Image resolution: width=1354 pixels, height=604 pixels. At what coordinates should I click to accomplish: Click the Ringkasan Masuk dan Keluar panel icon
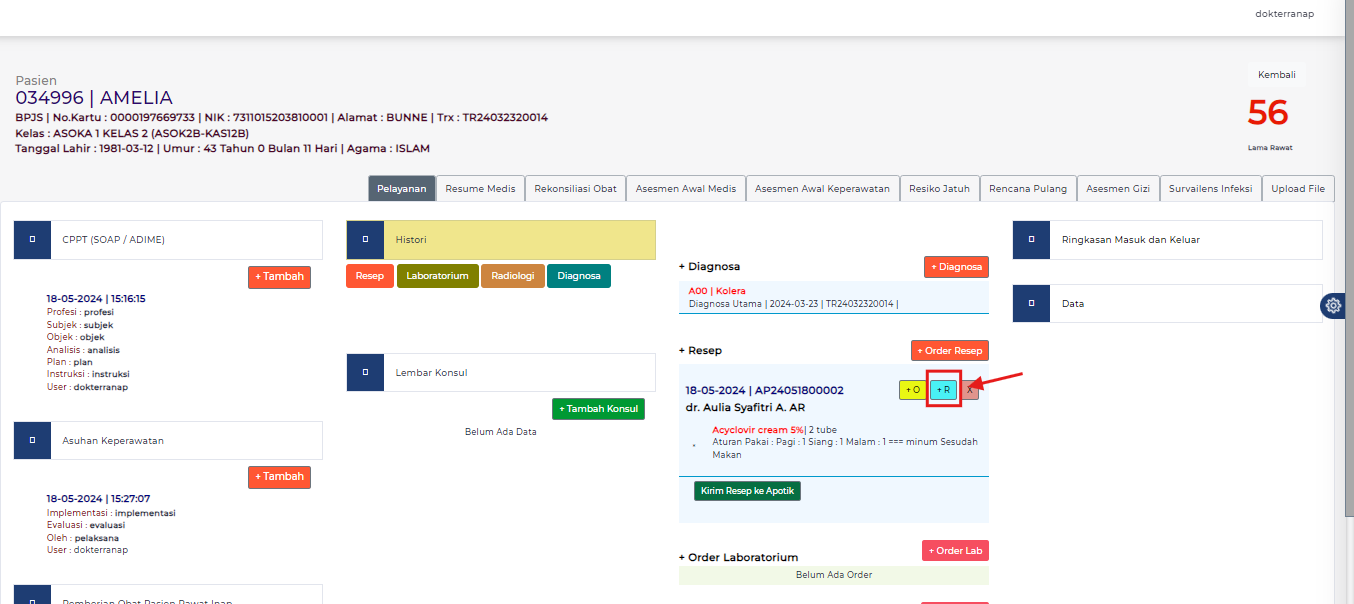click(x=1031, y=240)
